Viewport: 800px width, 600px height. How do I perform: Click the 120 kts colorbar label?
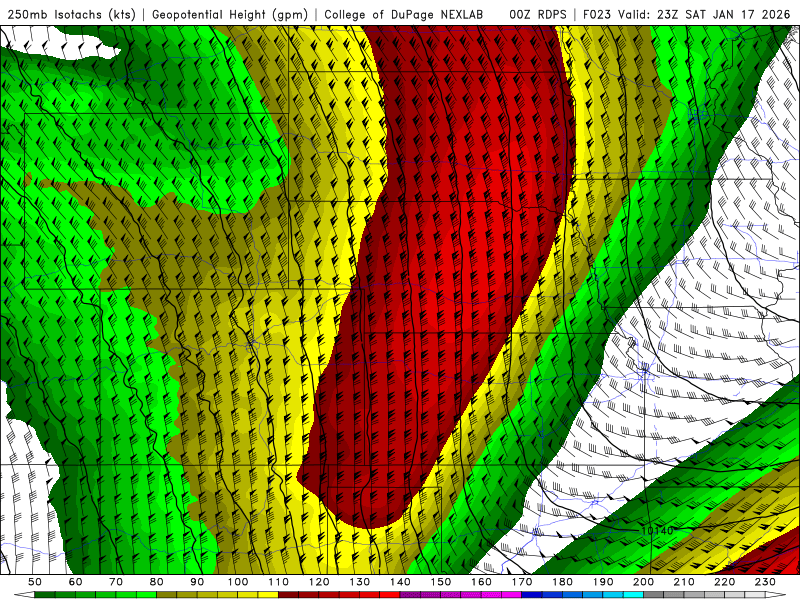click(319, 582)
